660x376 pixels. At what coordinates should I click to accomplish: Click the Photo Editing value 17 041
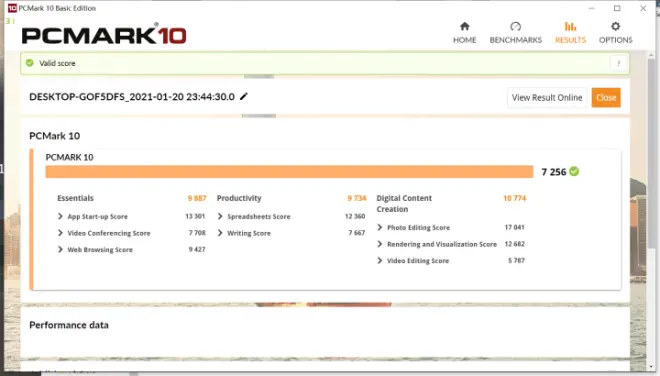(x=514, y=227)
